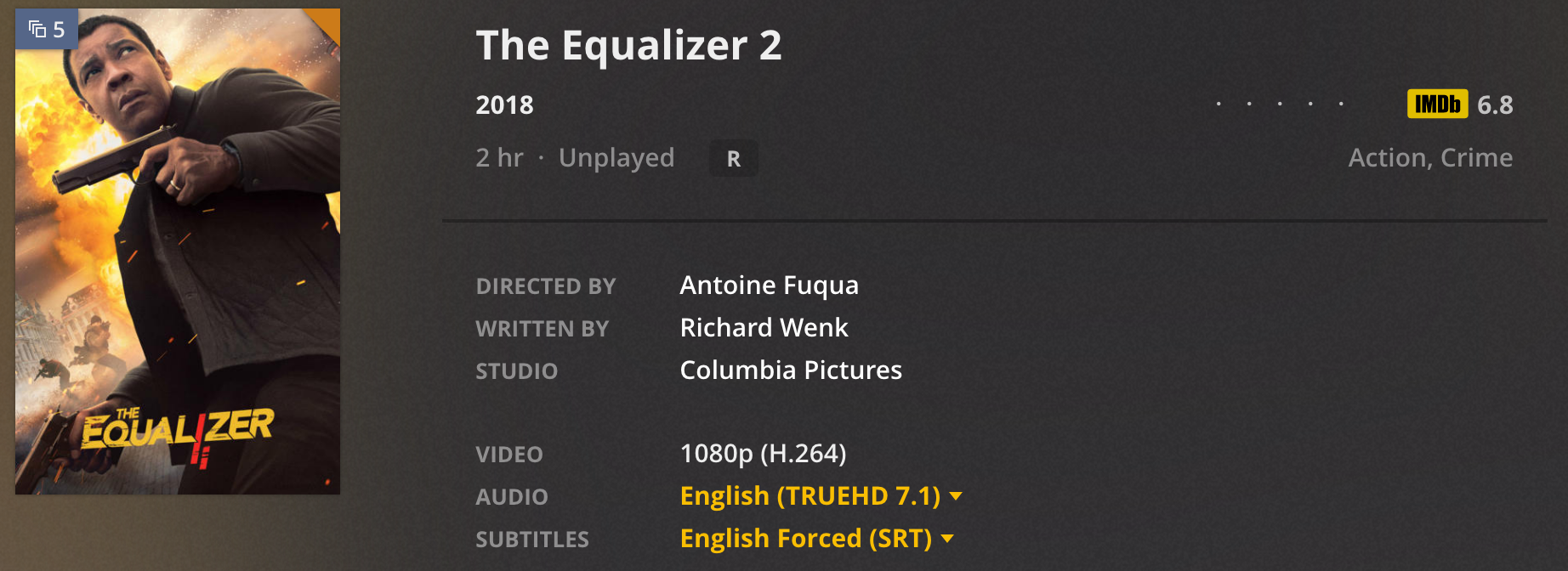Click the 6.8 IMDb rating score
Image resolution: width=1568 pixels, height=571 pixels.
[1495, 105]
